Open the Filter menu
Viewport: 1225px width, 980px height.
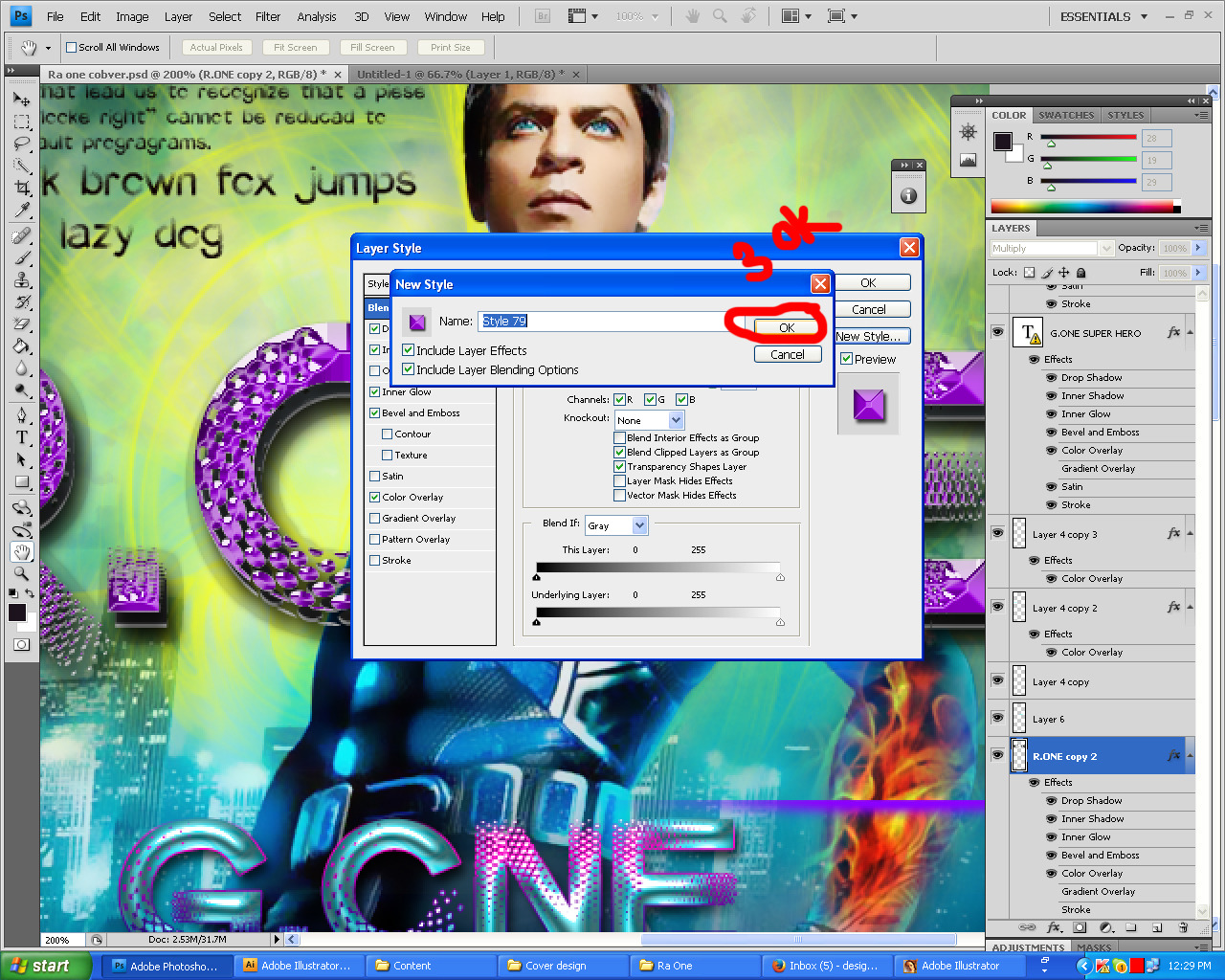(267, 15)
